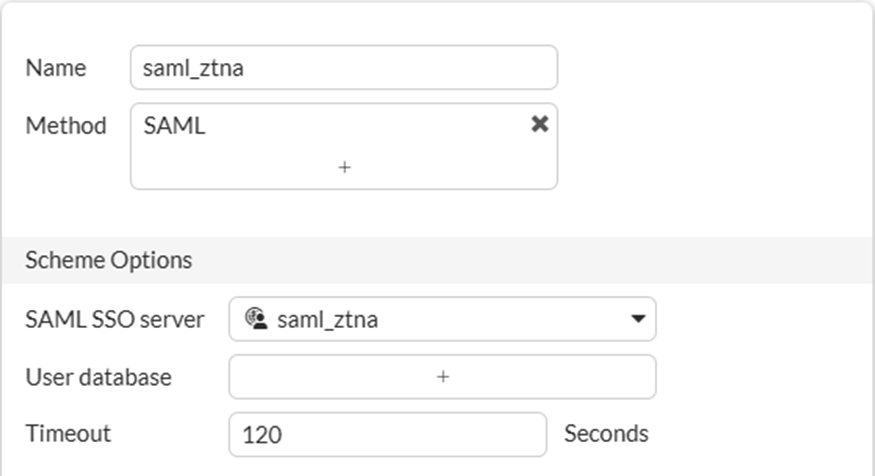875x476 pixels.
Task: Click the plus icon in User database
Action: (443, 377)
